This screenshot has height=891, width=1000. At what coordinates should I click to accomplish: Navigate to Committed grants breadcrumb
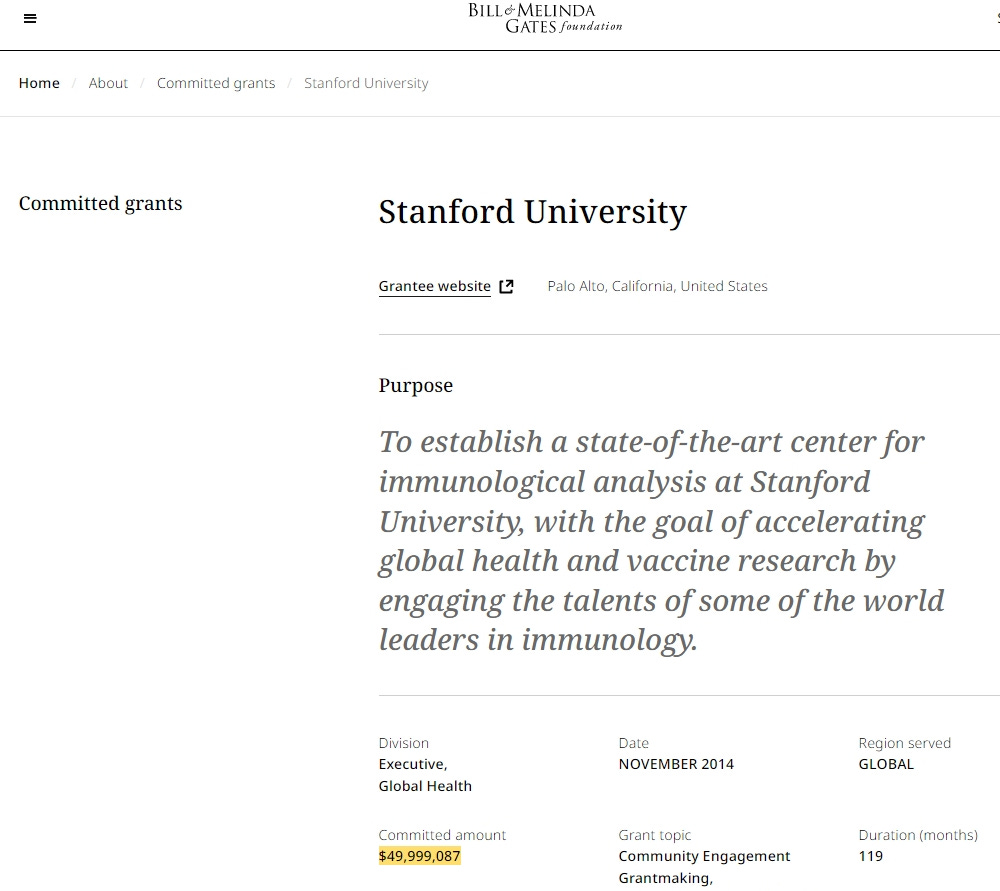tap(216, 83)
